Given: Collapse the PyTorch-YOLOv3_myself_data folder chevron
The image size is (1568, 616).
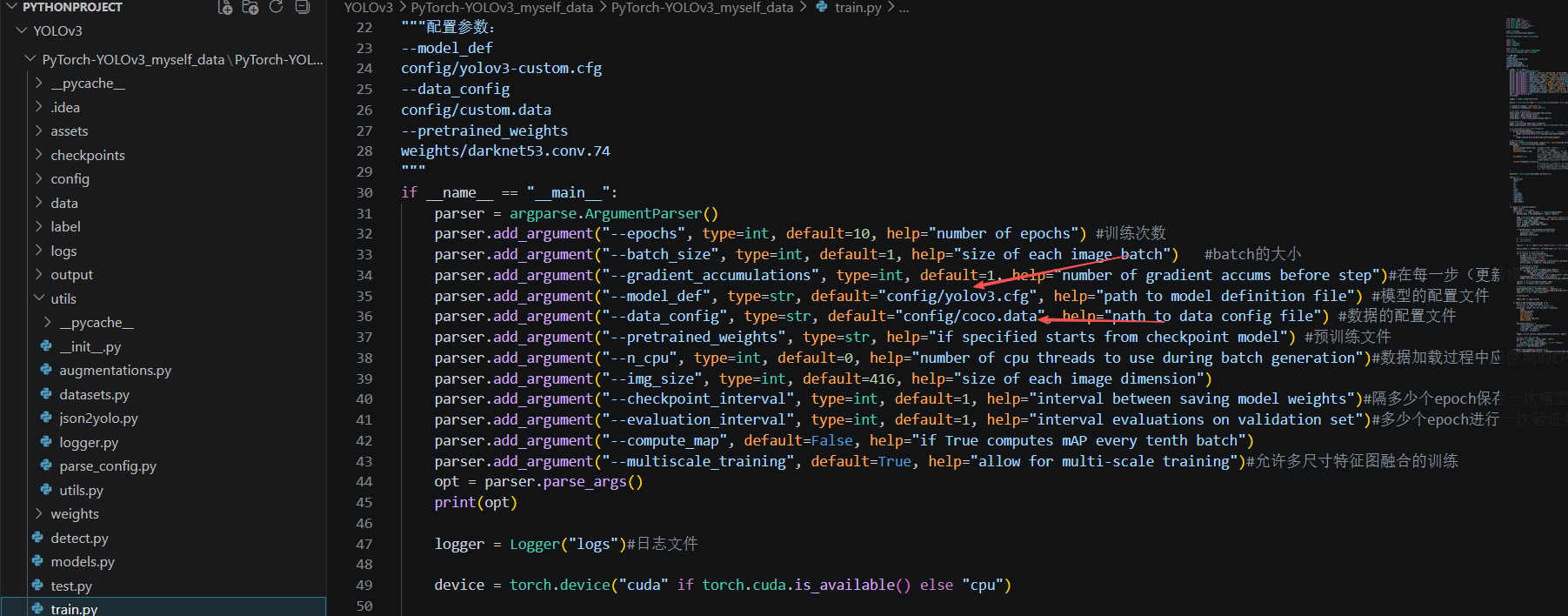Looking at the screenshot, I should click(30, 59).
